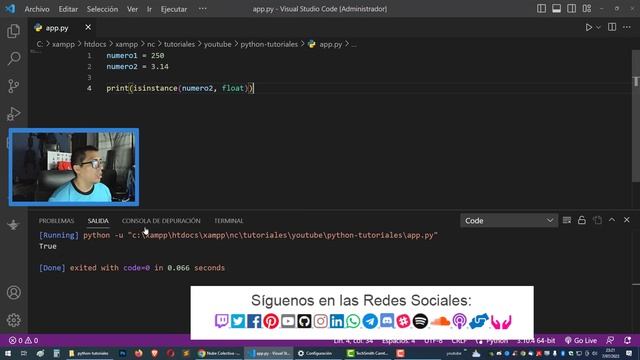
Task: Customize layout icon in title bar
Action: pos(587,9)
